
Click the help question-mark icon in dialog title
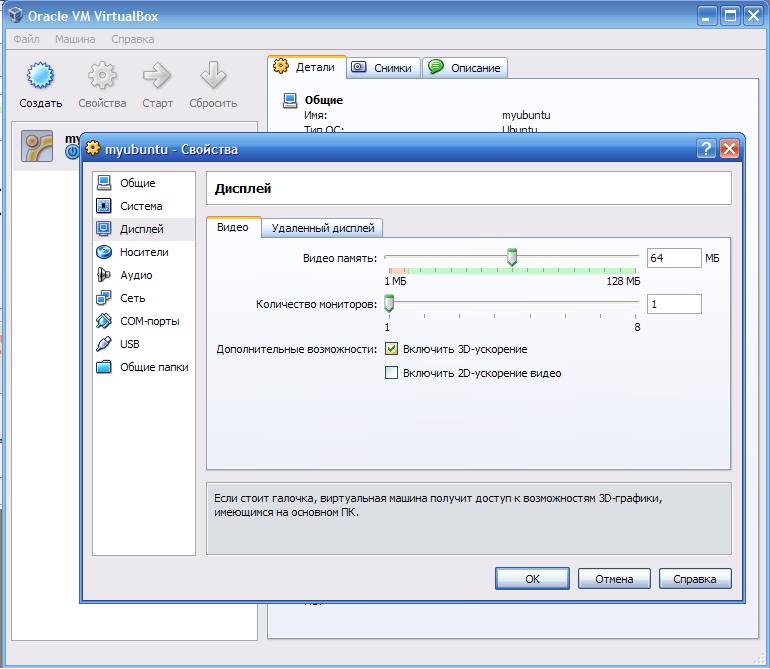pos(706,148)
